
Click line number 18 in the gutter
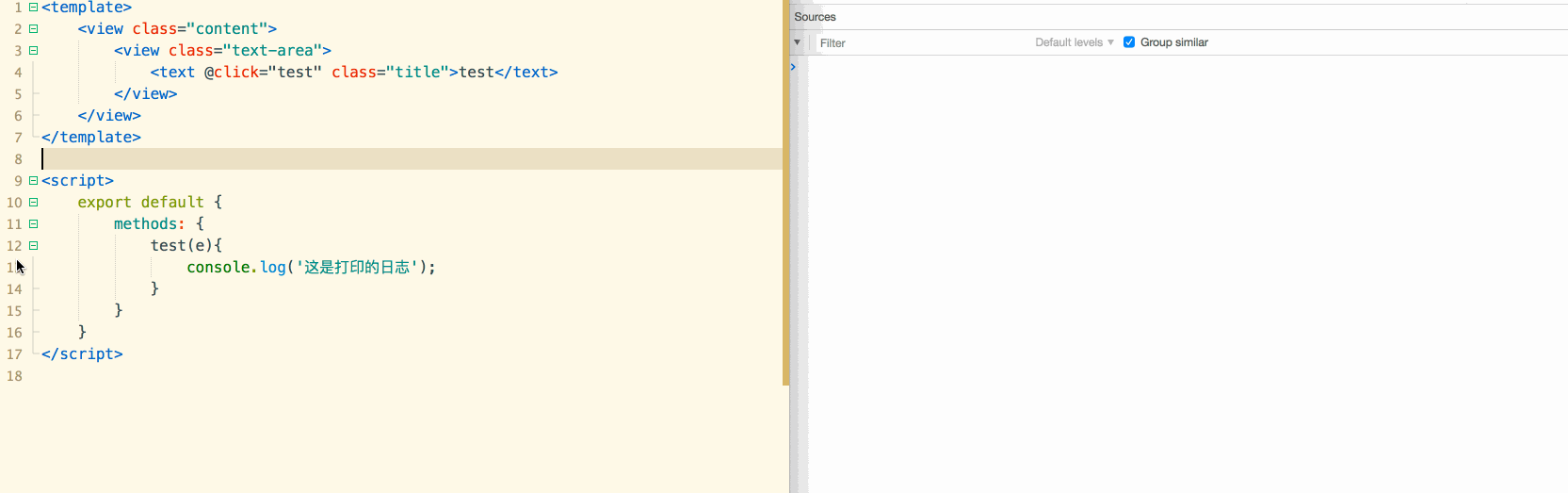point(14,376)
